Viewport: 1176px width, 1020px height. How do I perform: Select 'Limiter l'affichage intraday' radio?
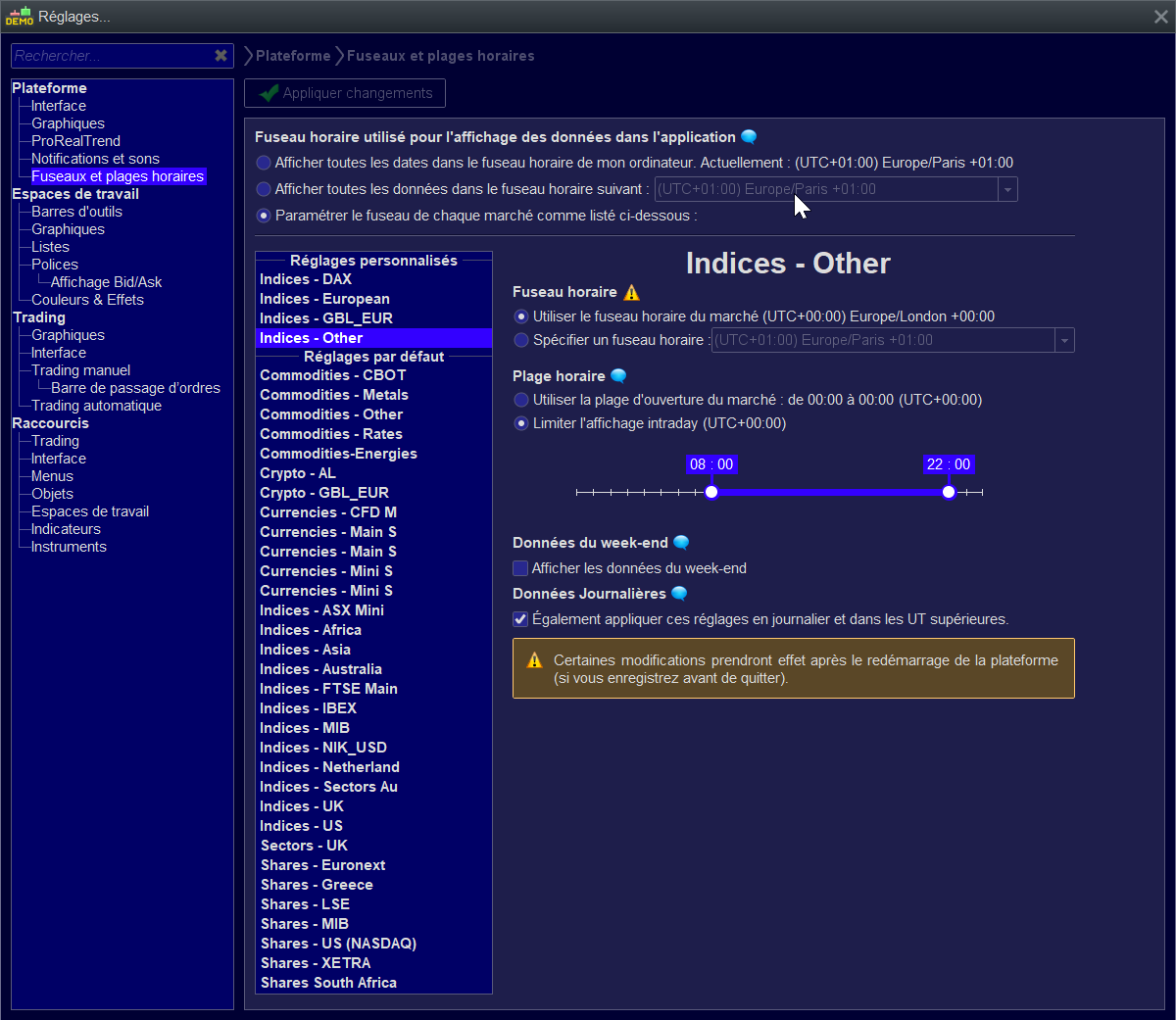(521, 423)
